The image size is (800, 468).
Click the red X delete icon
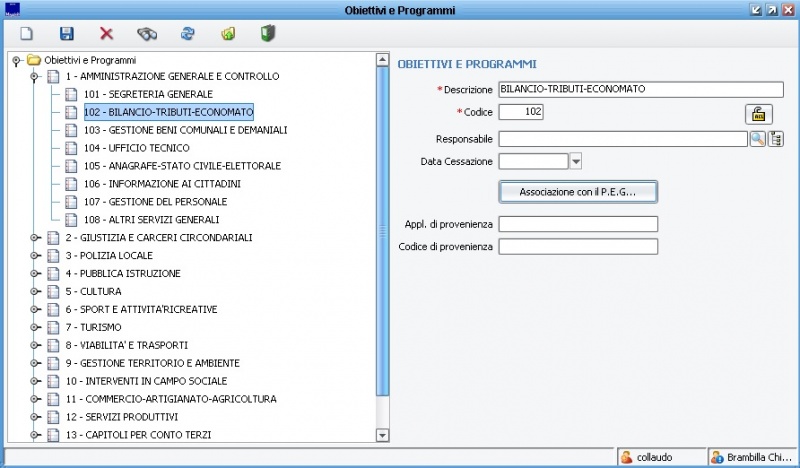click(106, 34)
